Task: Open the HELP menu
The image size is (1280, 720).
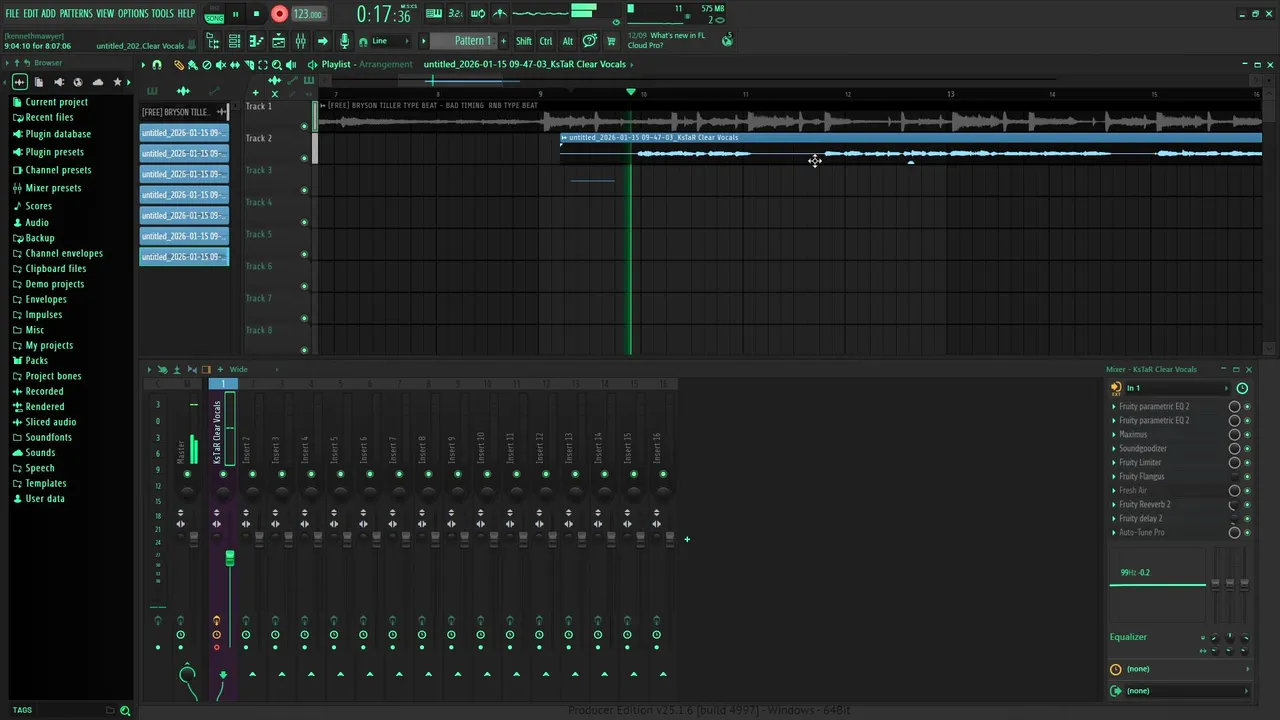Action: point(186,13)
